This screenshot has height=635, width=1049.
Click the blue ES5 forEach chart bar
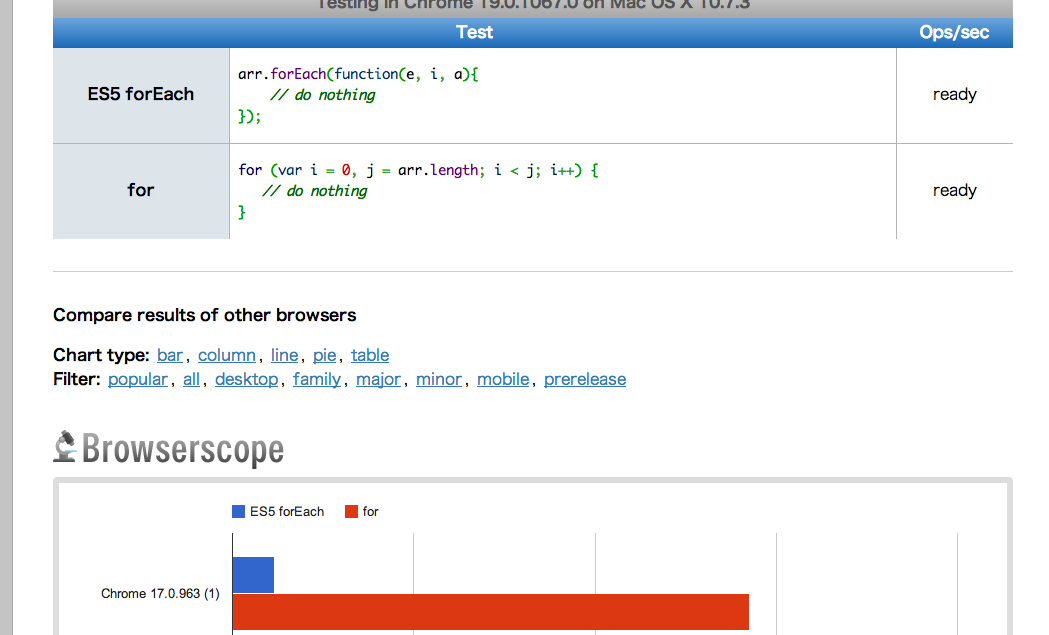pyautogui.click(x=254, y=575)
